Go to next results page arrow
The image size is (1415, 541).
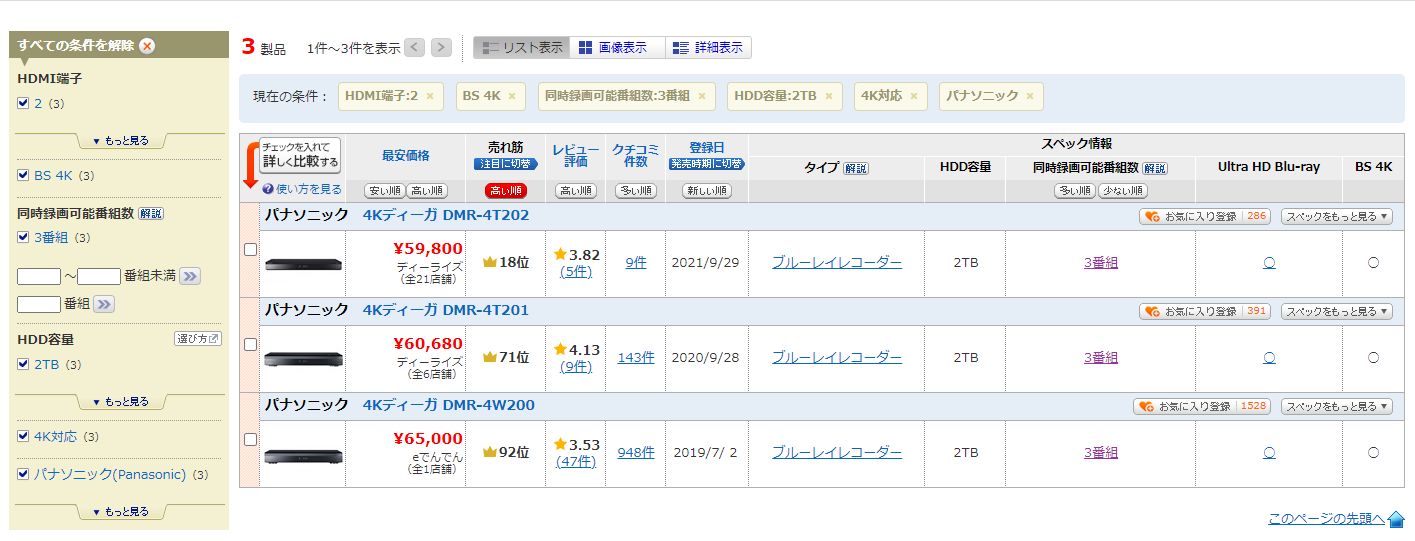coord(441,48)
